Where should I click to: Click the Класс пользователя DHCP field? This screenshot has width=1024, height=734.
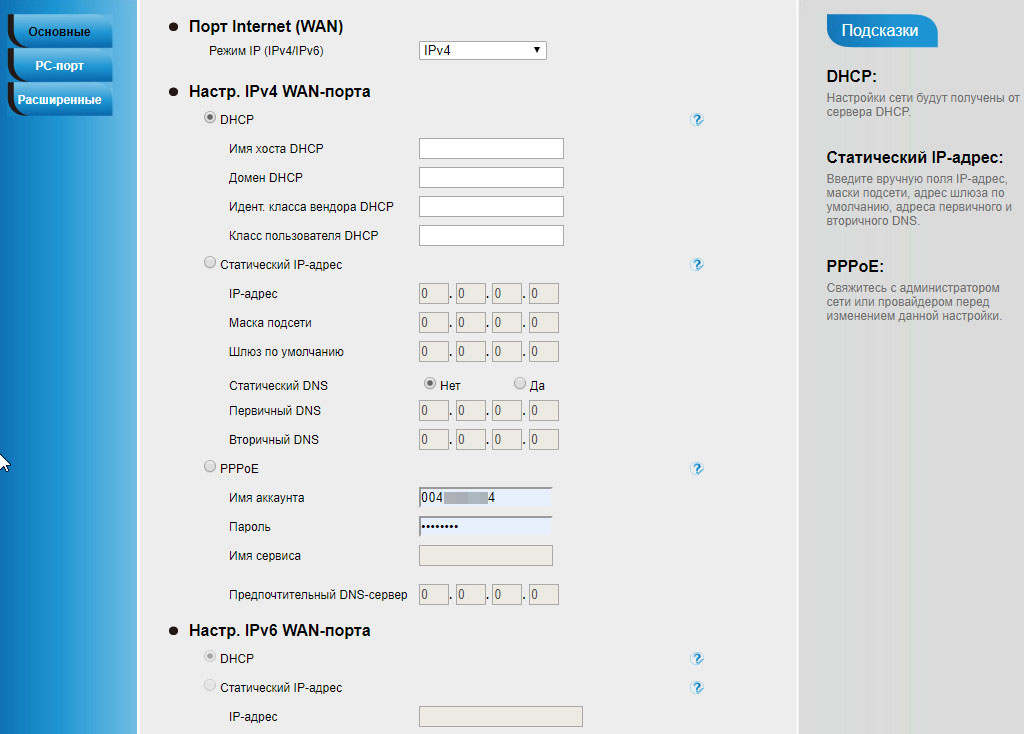(x=491, y=236)
